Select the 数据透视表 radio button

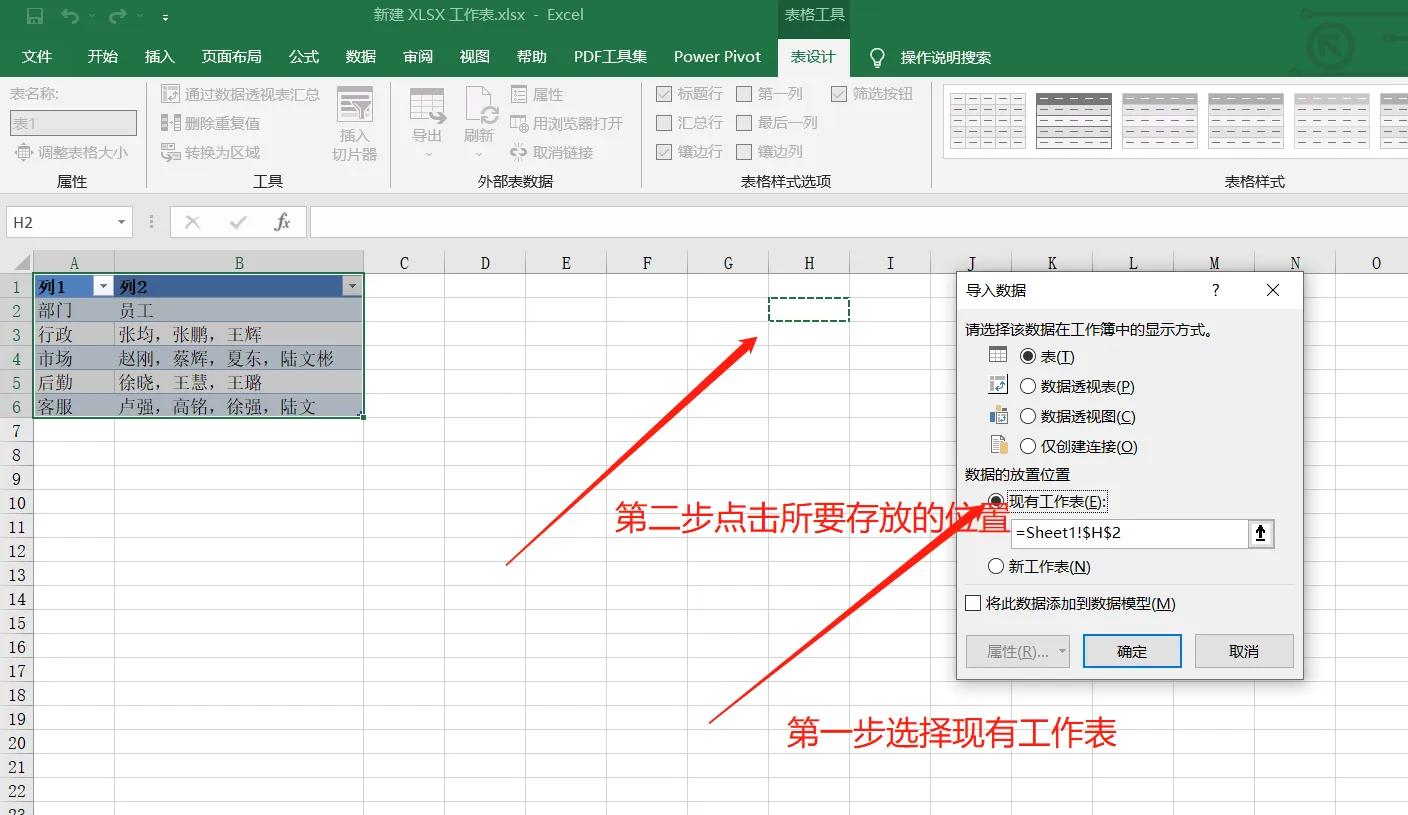[x=1028, y=385]
